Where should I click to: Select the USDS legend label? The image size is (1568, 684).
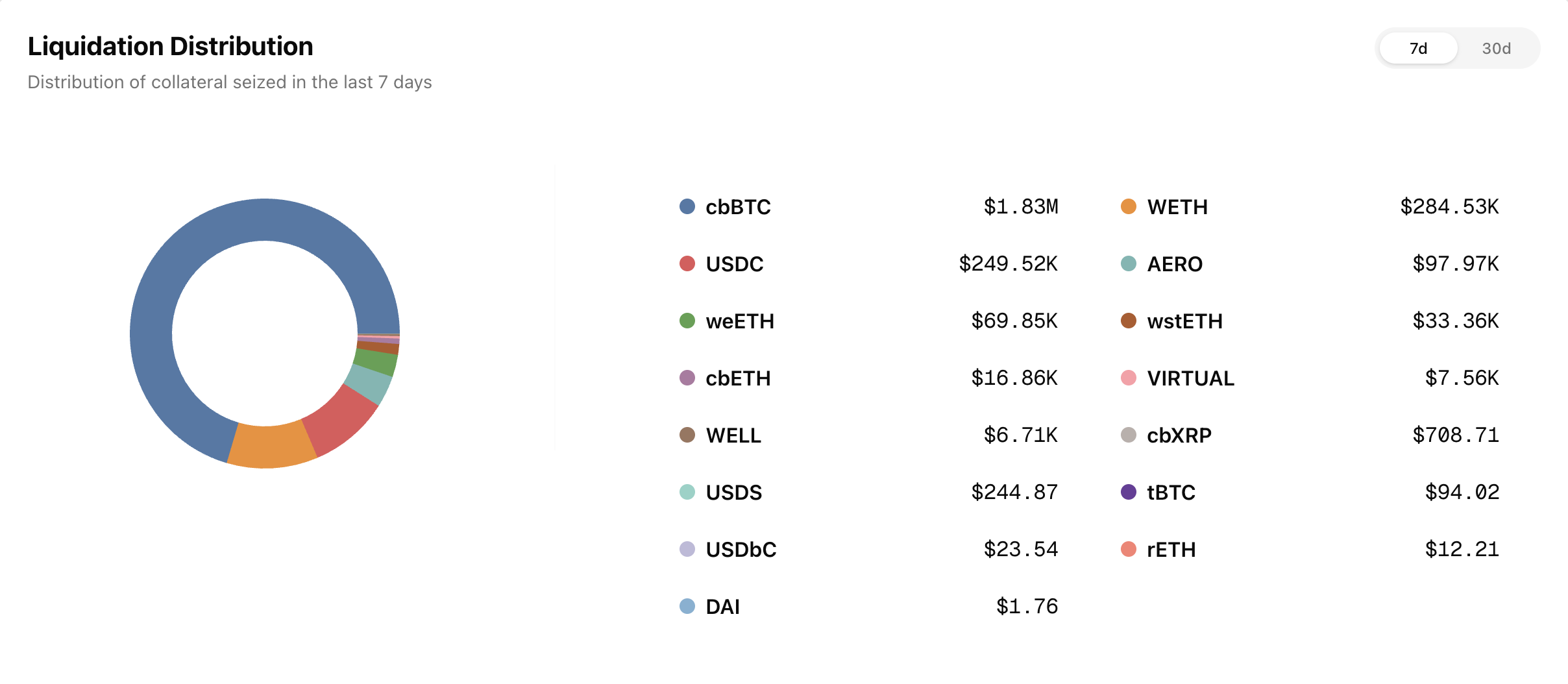coord(734,493)
